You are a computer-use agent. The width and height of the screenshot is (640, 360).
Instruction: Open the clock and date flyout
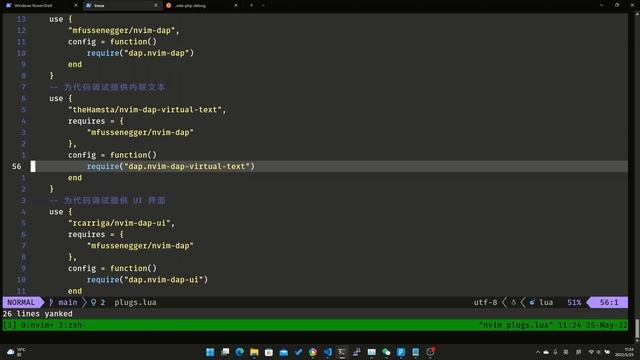point(624,352)
